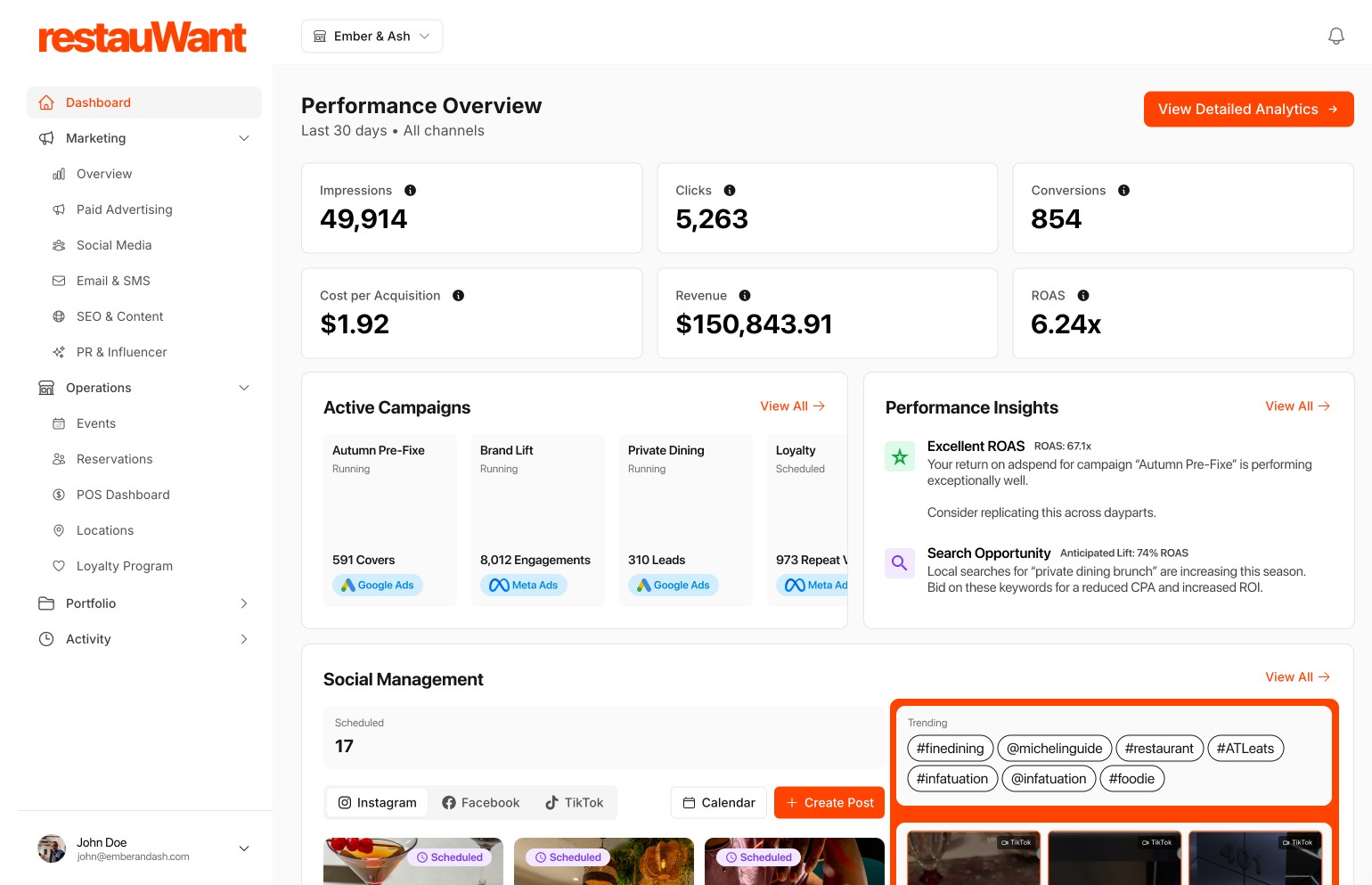Screen dimensions: 1372x885
Task: Click Revenue info icon
Action: [745, 296]
